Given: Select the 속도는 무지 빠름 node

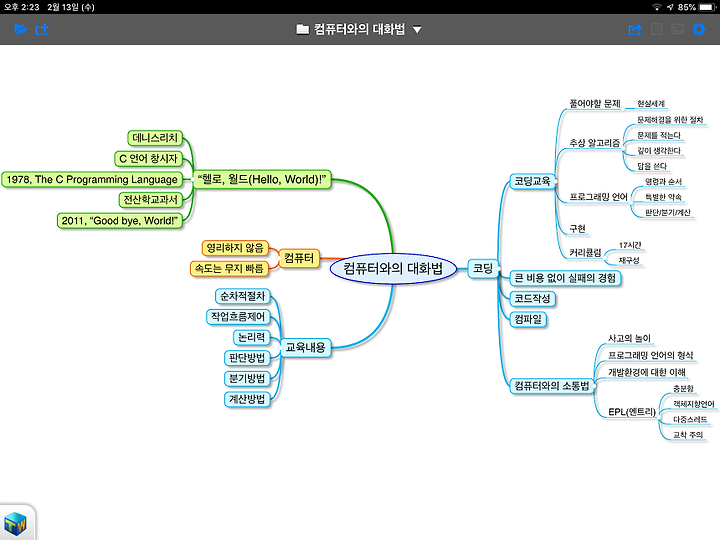Looking at the screenshot, I should tap(229, 268).
